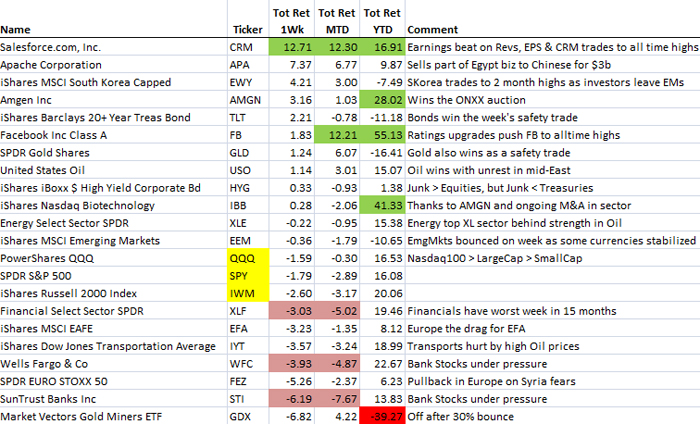The width and height of the screenshot is (700, 424).
Task: Click the HYG ticker cell
Action: pyautogui.click(x=248, y=188)
